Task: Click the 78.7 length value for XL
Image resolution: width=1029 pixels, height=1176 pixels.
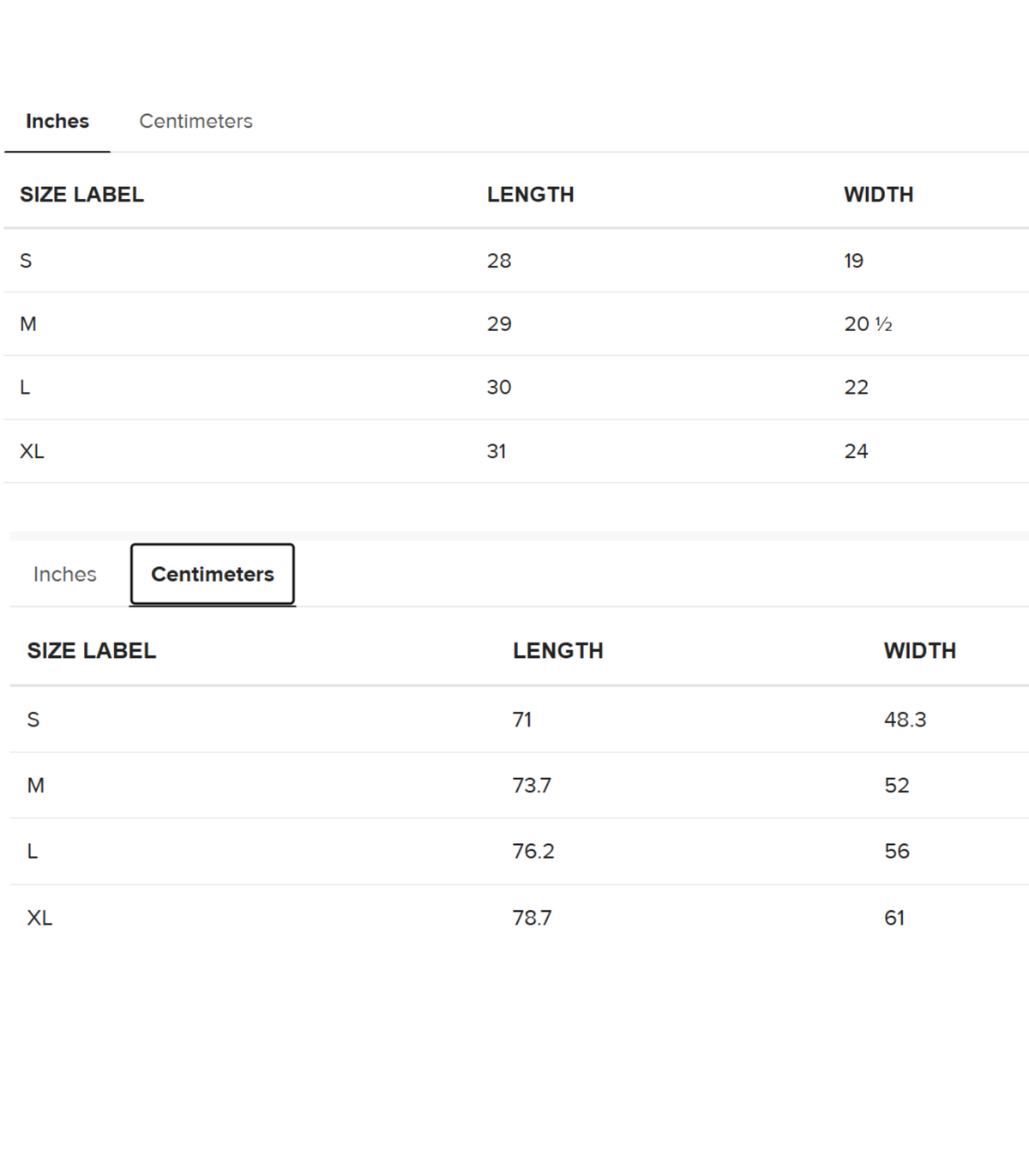Action: tap(532, 918)
